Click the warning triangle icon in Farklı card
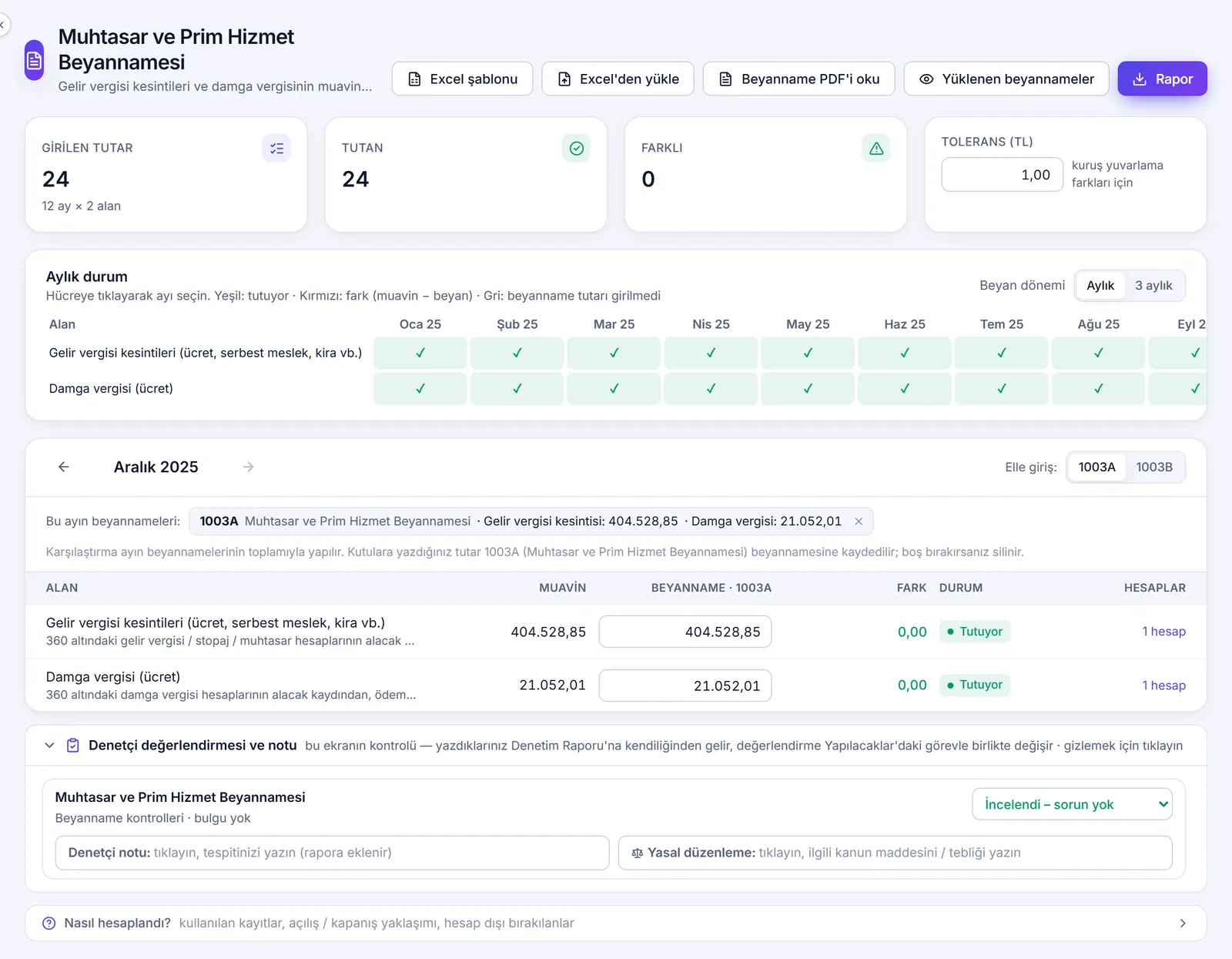Image resolution: width=1232 pixels, height=959 pixels. (876, 149)
